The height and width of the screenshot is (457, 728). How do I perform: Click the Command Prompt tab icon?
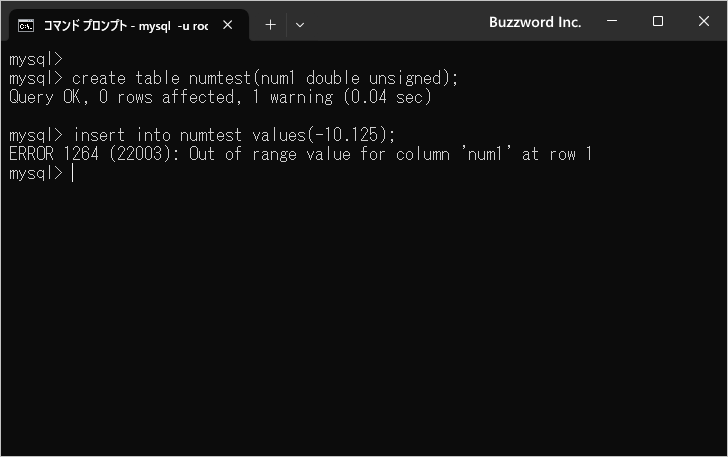(27, 24)
